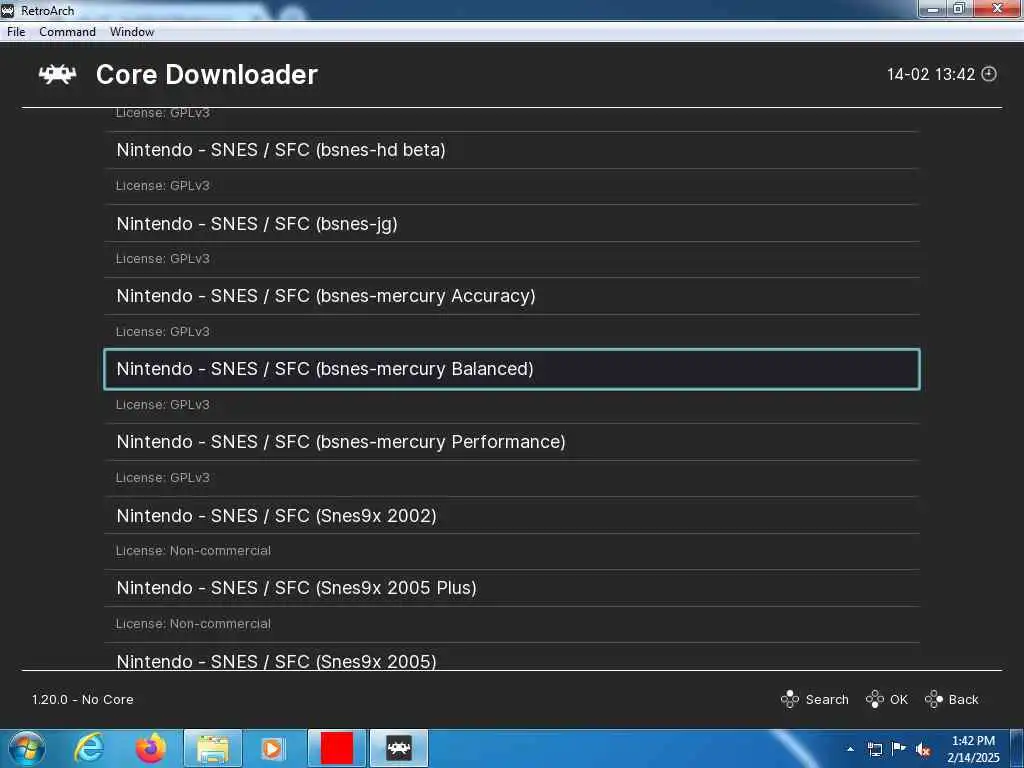Screen dimensions: 1024x768
Task: Click the OK gamepad icon
Action: tap(874, 699)
